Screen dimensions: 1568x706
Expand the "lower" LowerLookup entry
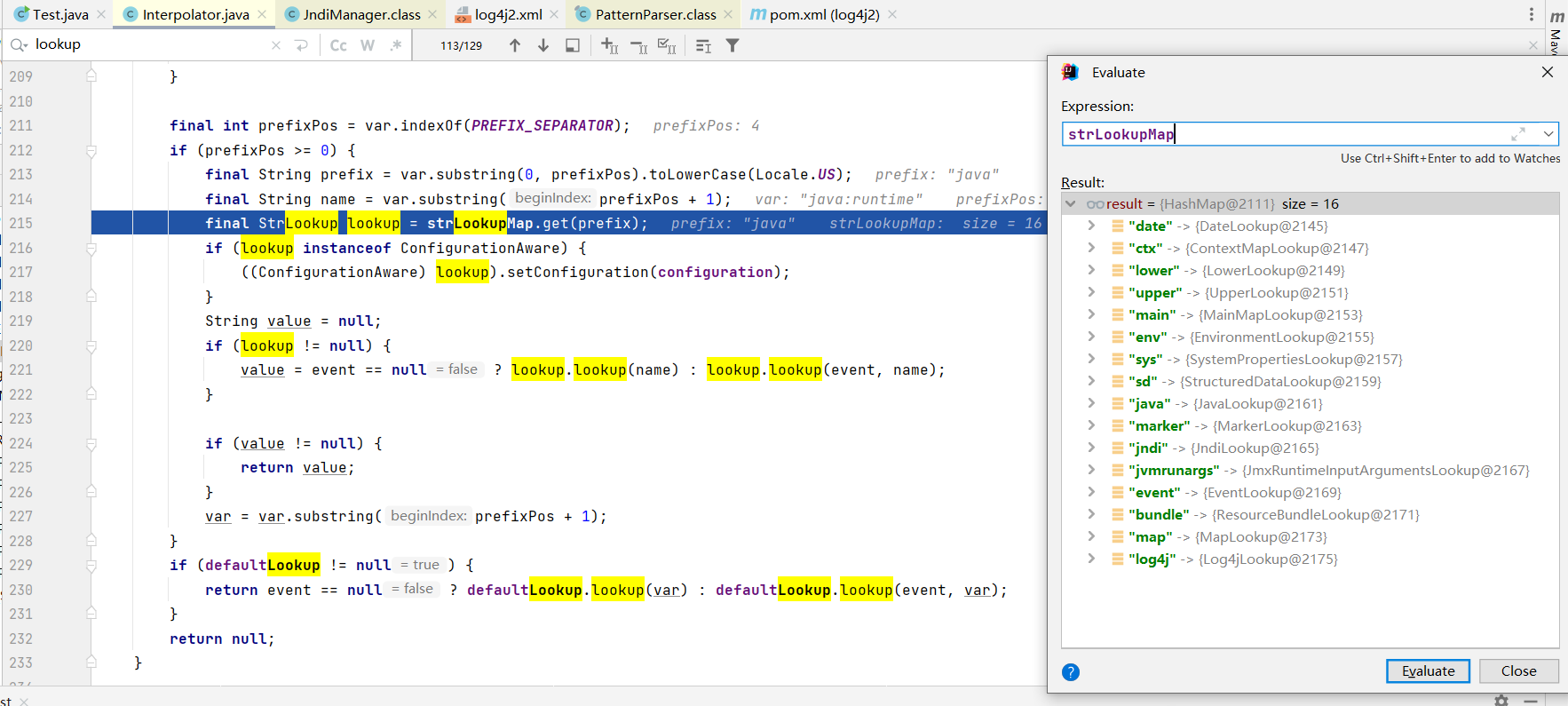[x=1091, y=270]
